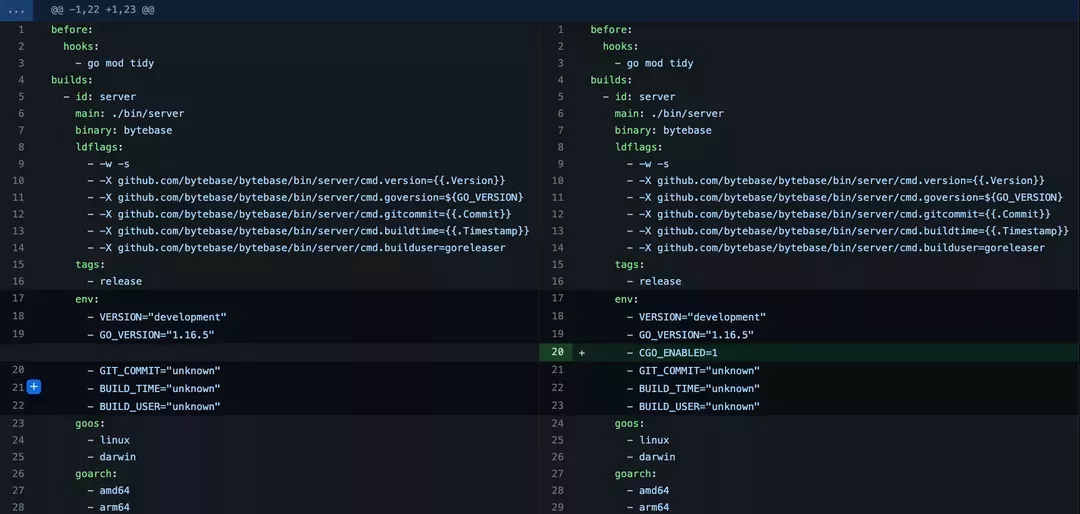This screenshot has height=514, width=1080.
Task: Click line number 10 in the right pane
Action: (558, 180)
